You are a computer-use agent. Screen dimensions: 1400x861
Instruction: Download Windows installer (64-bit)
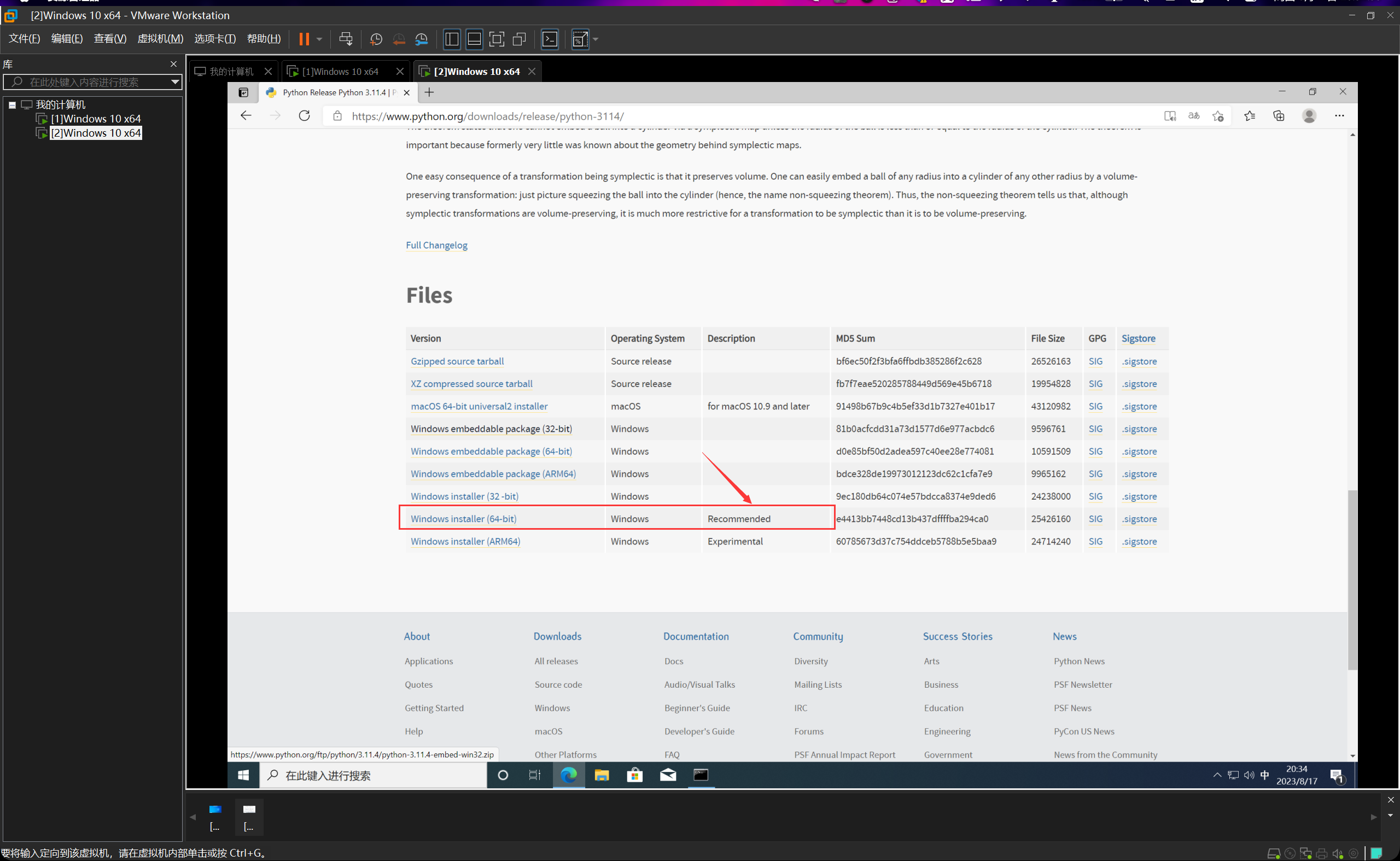point(464,519)
